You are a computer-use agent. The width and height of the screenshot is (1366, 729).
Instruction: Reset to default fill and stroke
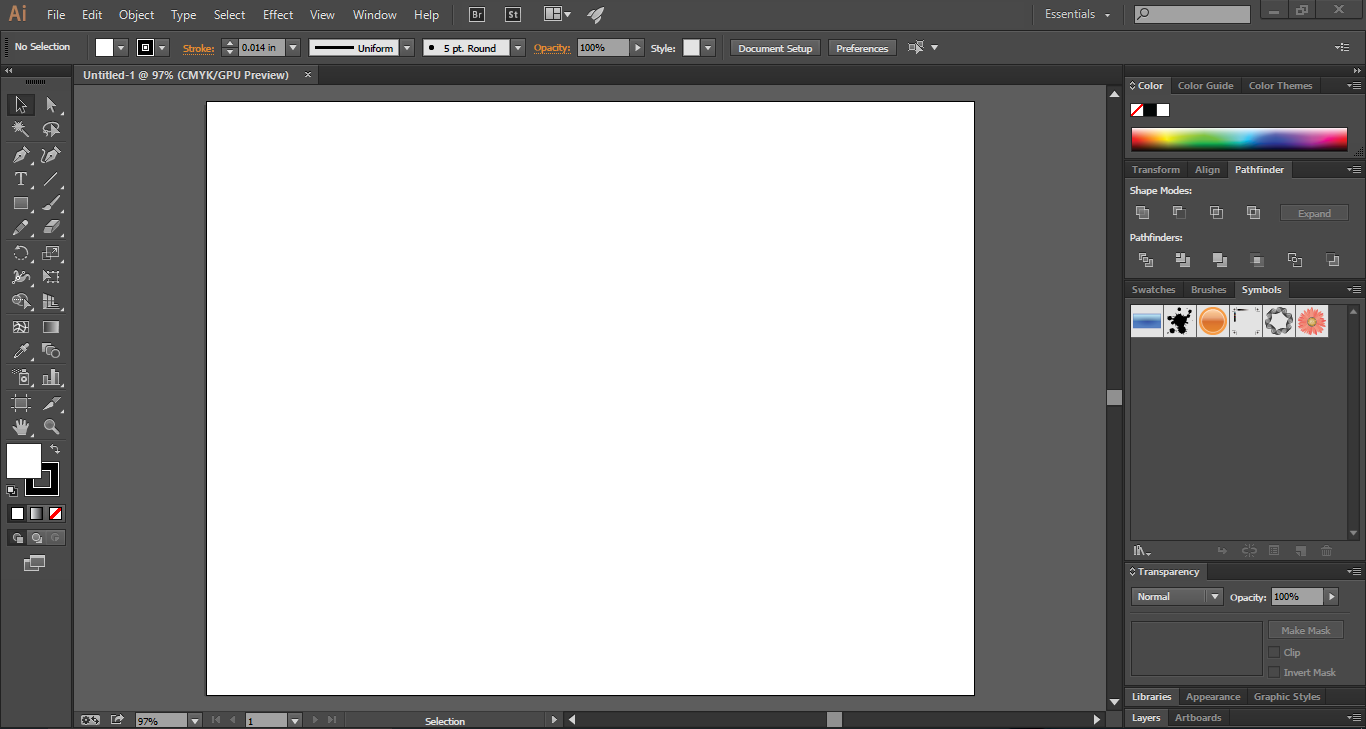(12, 491)
